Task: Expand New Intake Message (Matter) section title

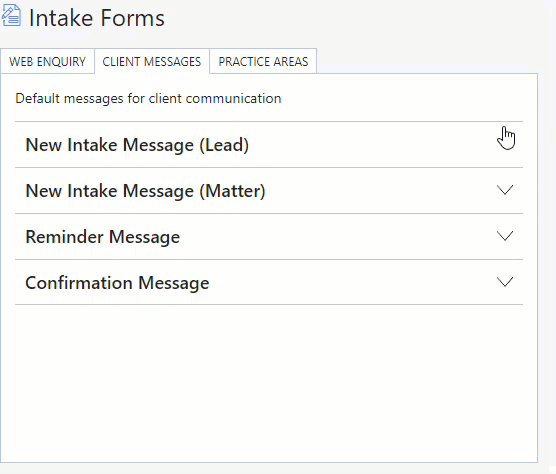Action: 145,191
